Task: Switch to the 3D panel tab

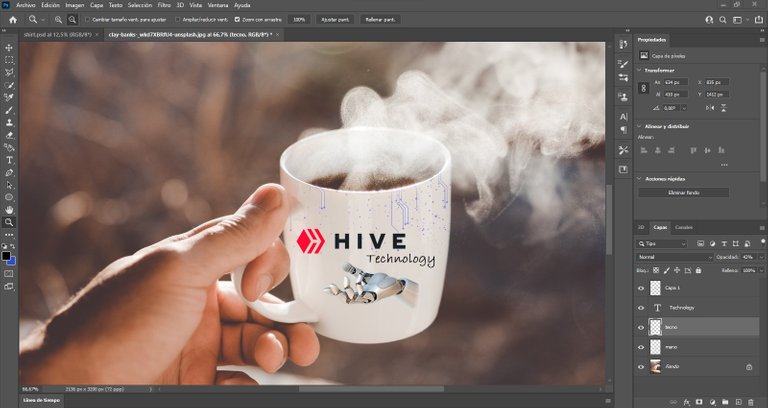Action: click(641, 227)
